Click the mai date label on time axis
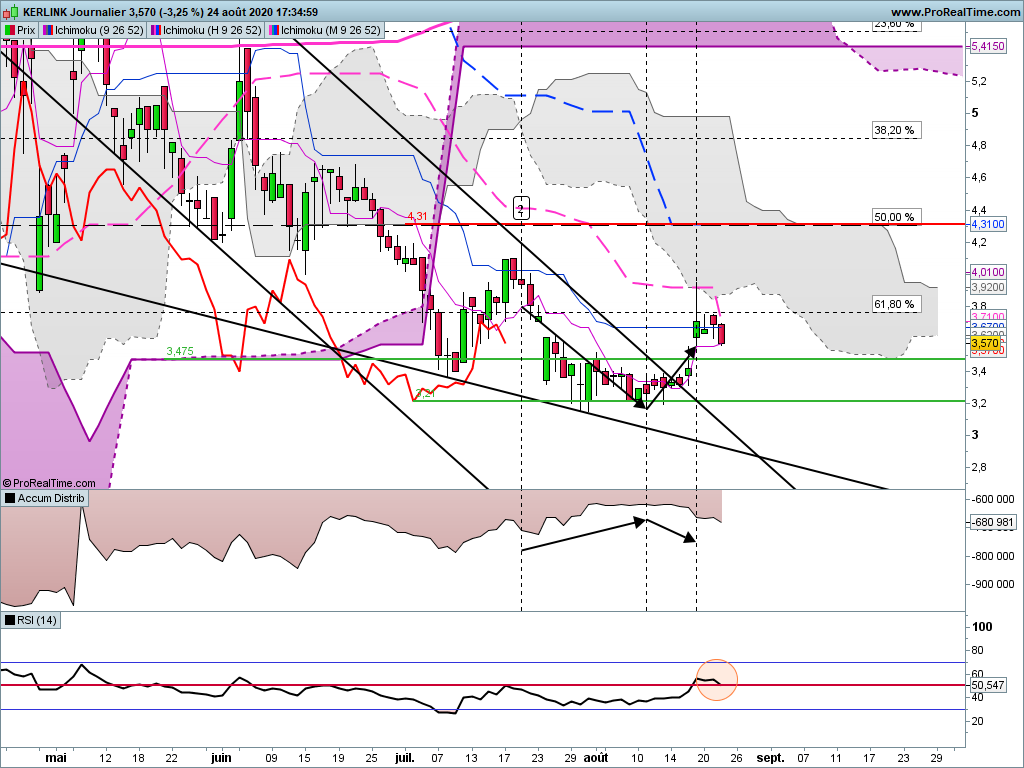 56,758
